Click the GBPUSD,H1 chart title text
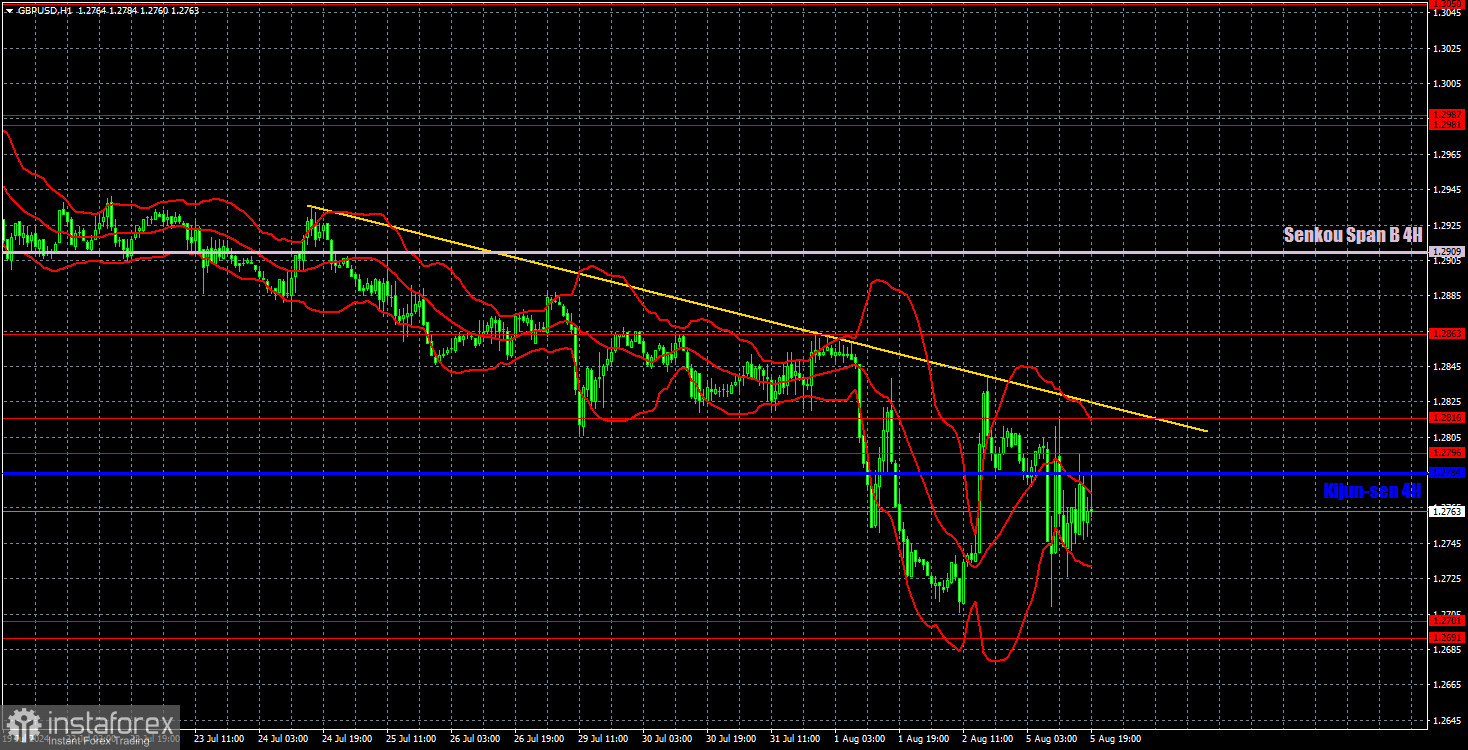1468x750 pixels. click(x=45, y=11)
